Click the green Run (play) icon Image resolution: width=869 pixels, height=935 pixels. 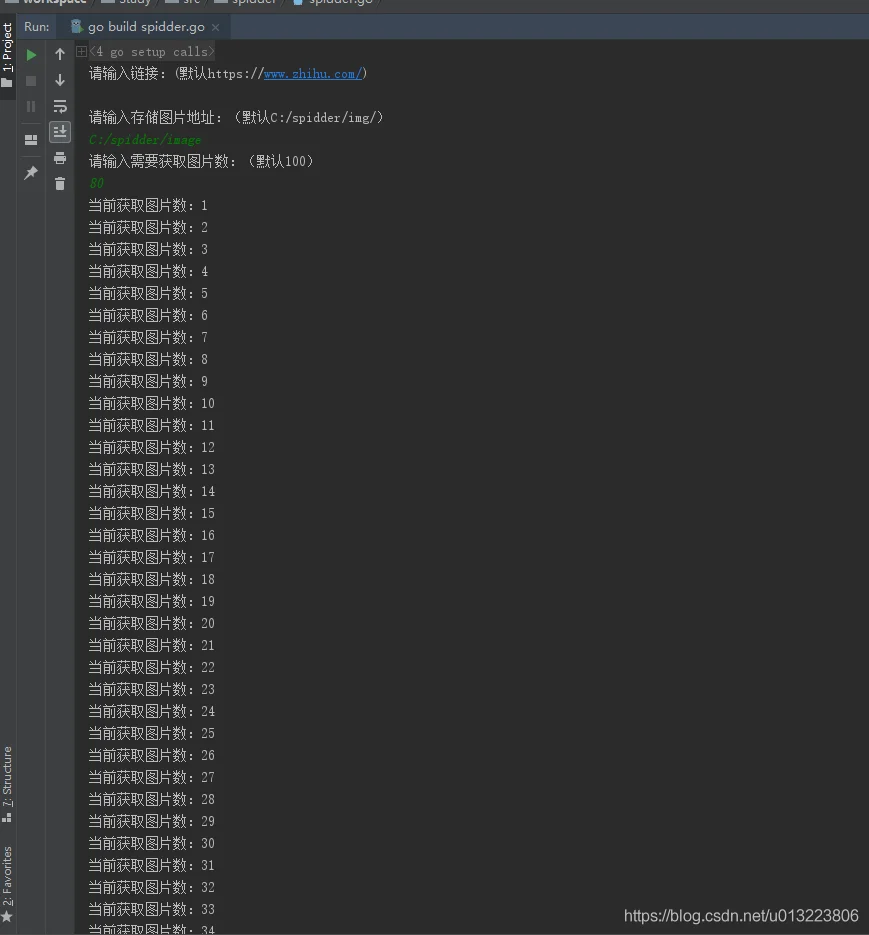pyautogui.click(x=31, y=55)
